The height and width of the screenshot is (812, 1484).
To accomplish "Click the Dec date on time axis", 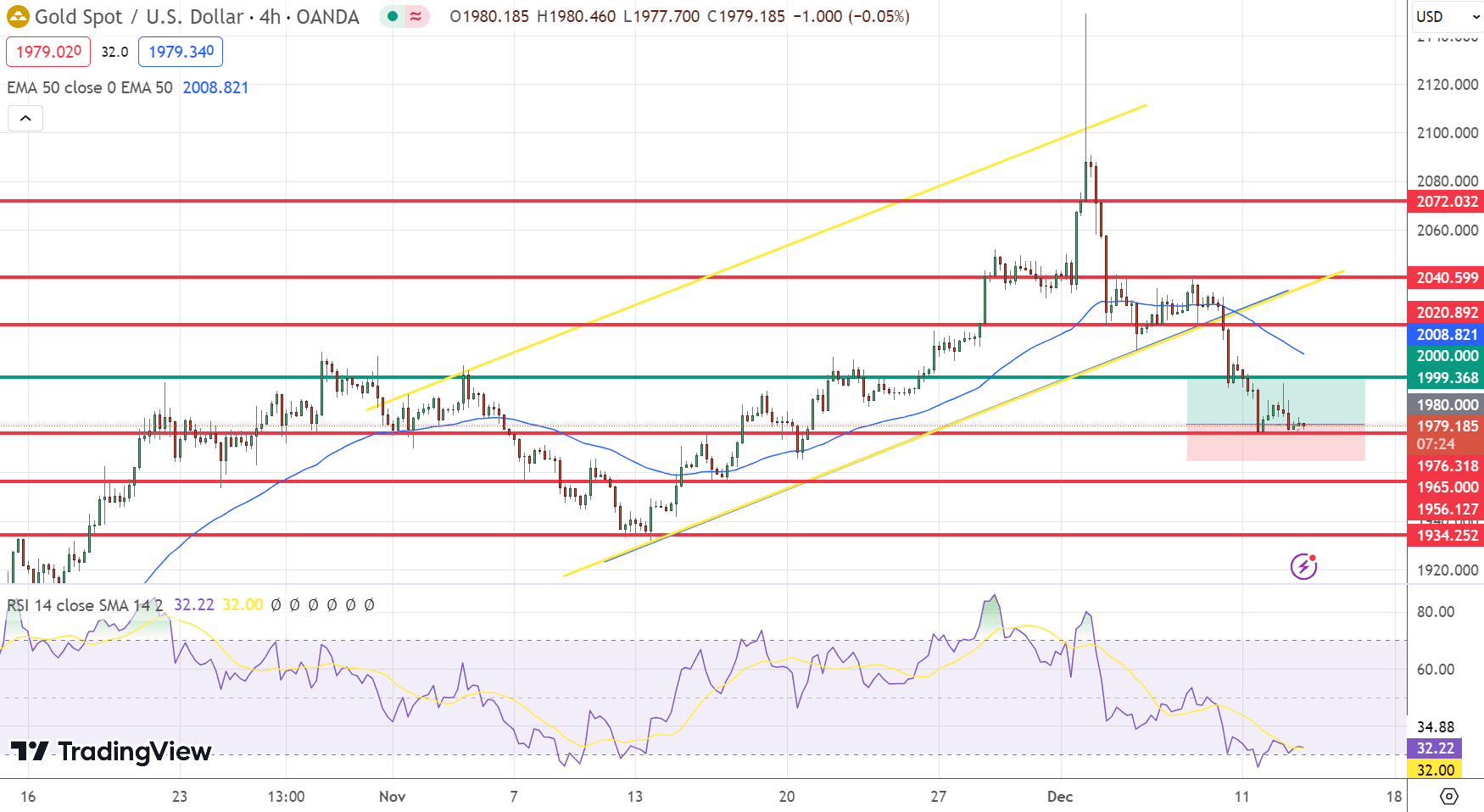I will pyautogui.click(x=1060, y=797).
